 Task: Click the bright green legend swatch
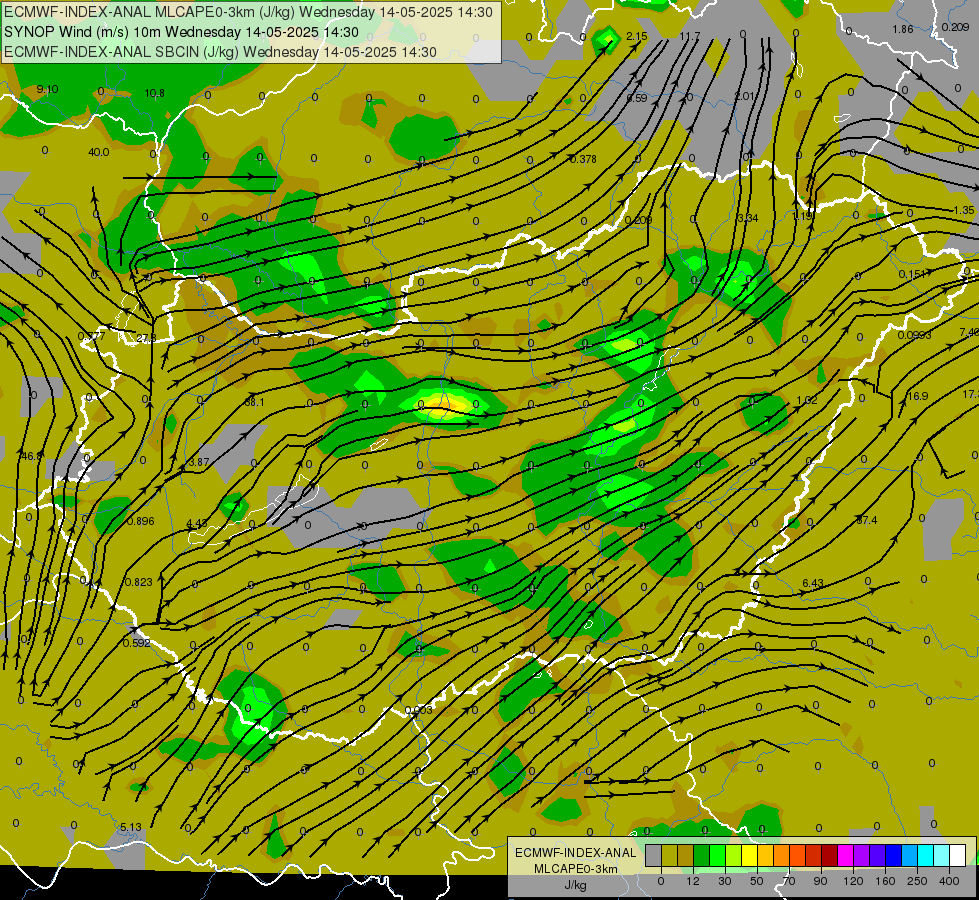coord(718,855)
